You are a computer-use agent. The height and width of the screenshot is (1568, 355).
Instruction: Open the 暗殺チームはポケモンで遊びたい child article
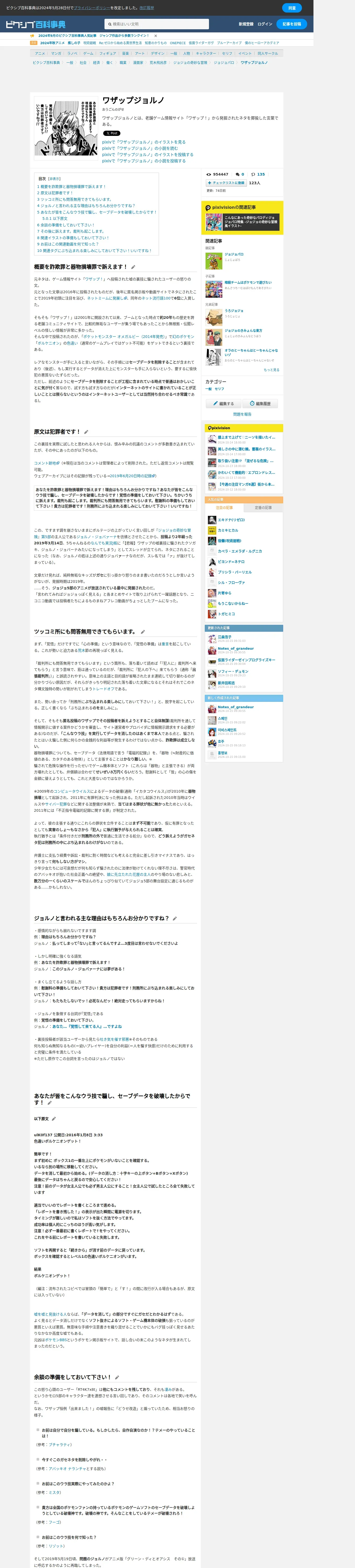[248, 283]
